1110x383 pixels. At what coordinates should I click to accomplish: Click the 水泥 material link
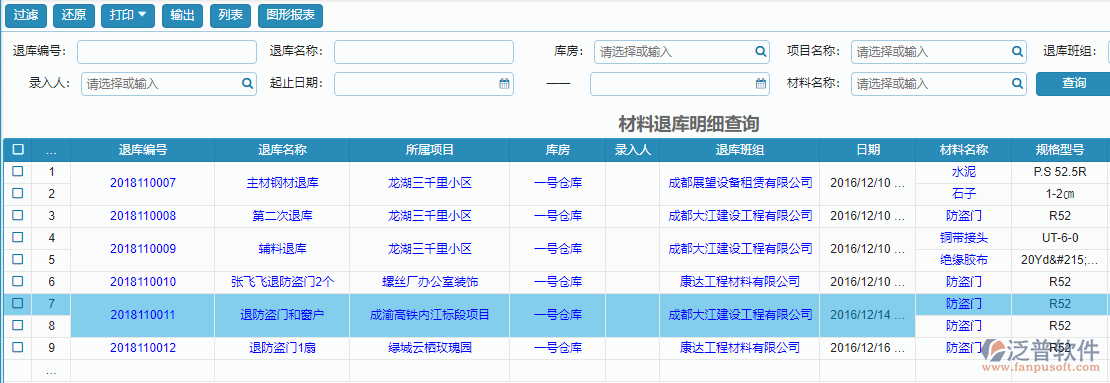tap(963, 171)
